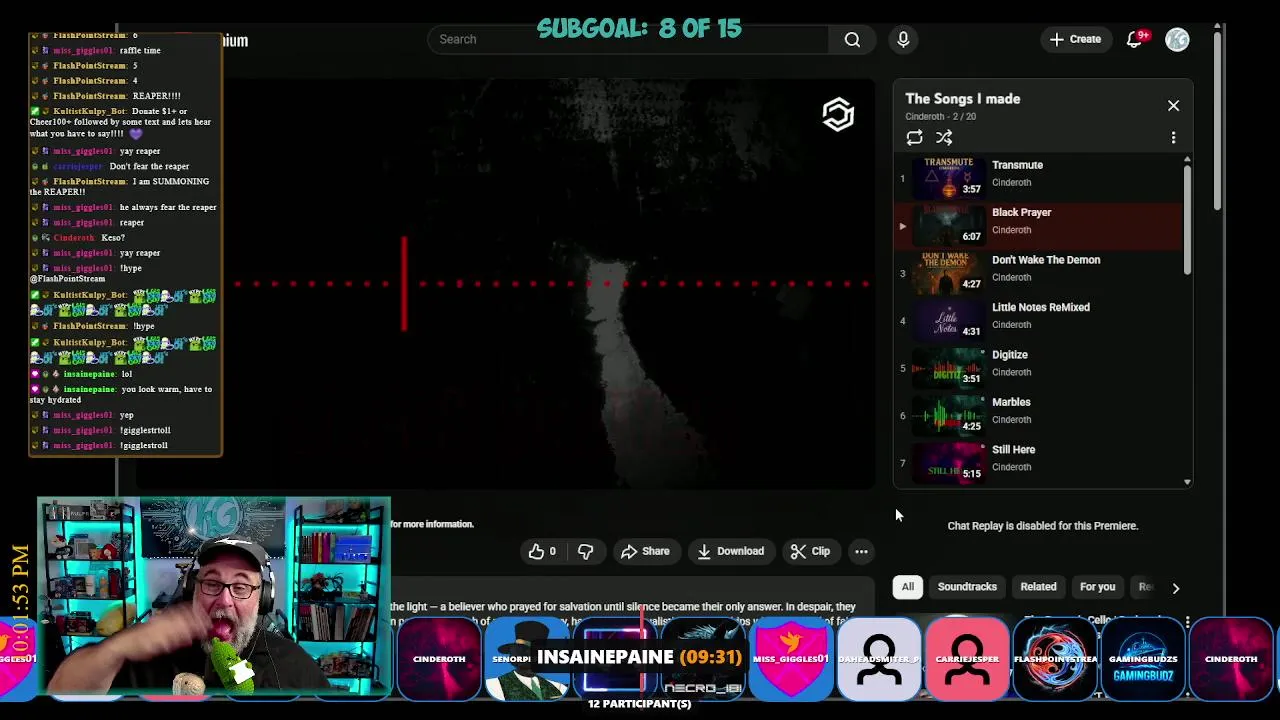Click the playlist scrollbar up arrow
The height and width of the screenshot is (720, 1280).
pos(1187,159)
